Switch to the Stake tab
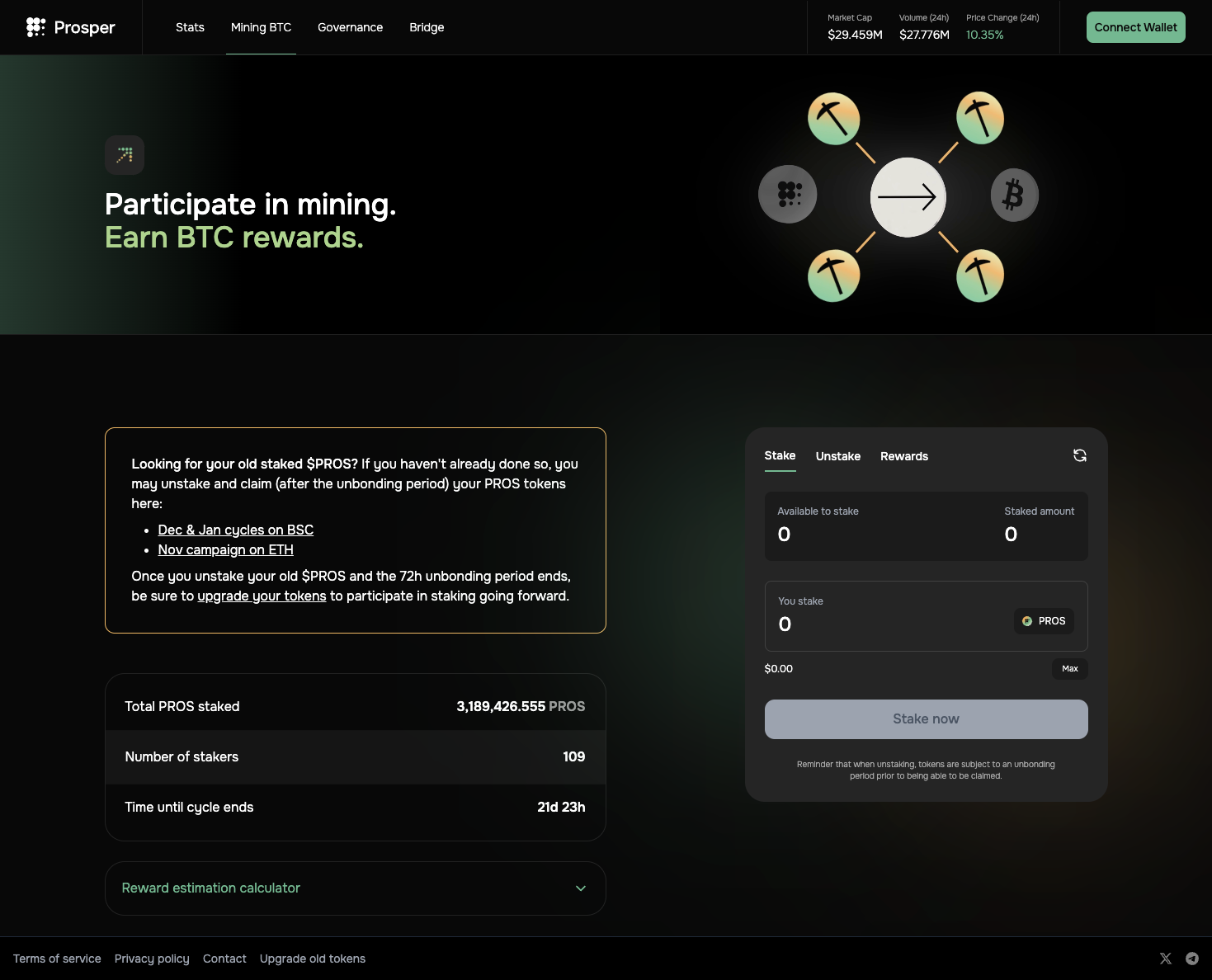The height and width of the screenshot is (980, 1212). point(780,455)
